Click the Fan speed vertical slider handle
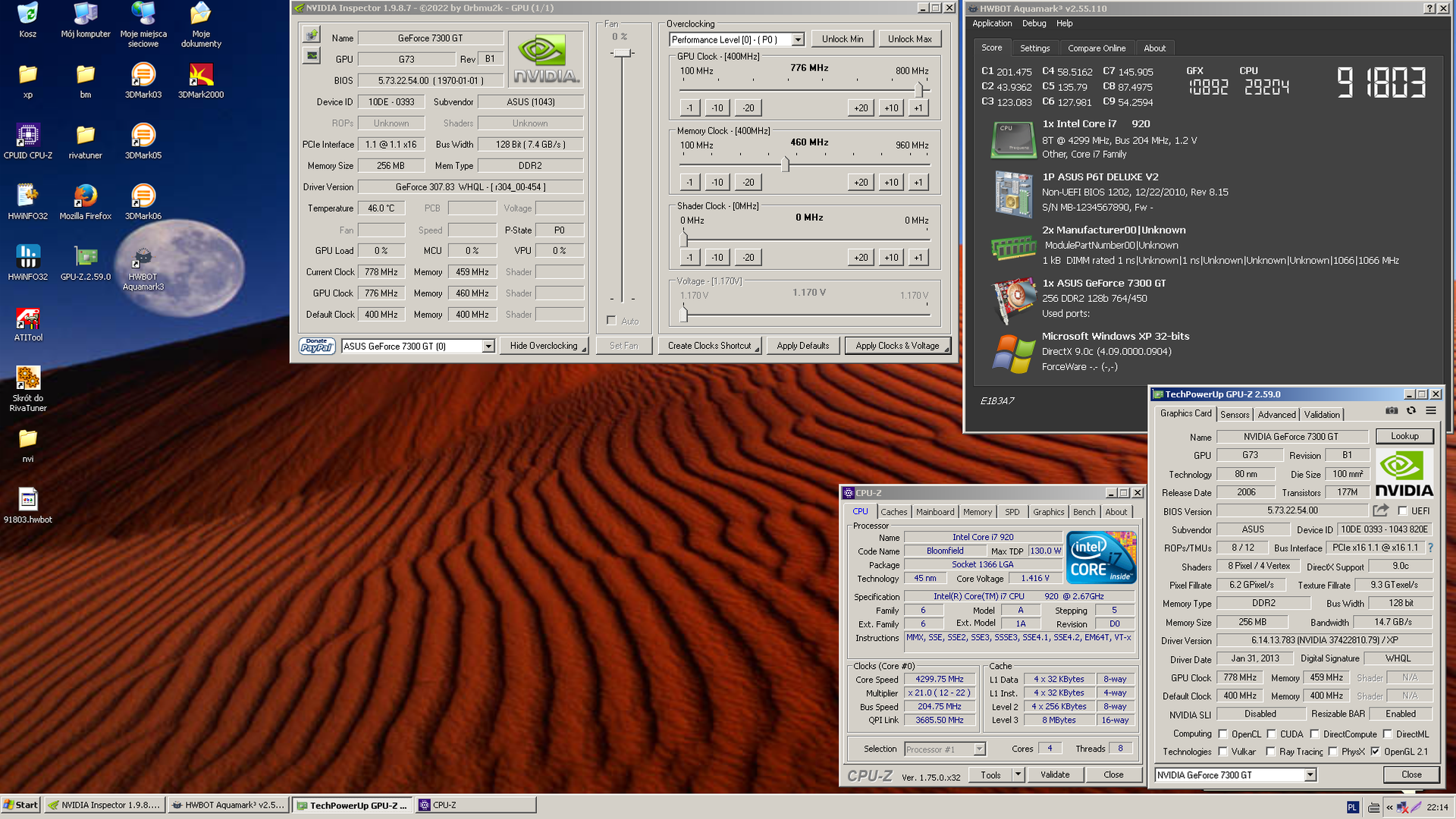The width and height of the screenshot is (1456, 819). point(622,52)
